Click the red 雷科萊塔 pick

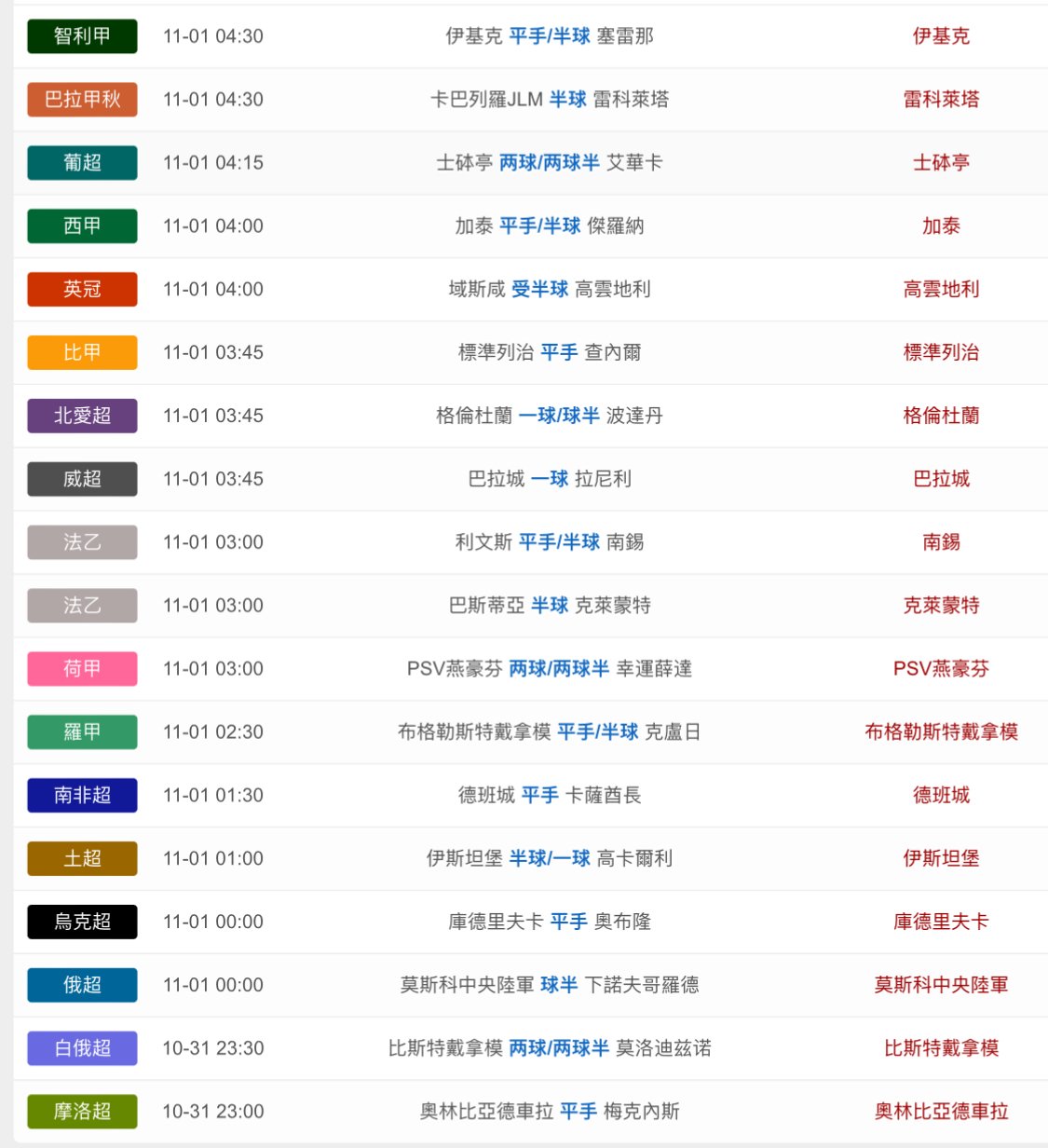(x=941, y=100)
